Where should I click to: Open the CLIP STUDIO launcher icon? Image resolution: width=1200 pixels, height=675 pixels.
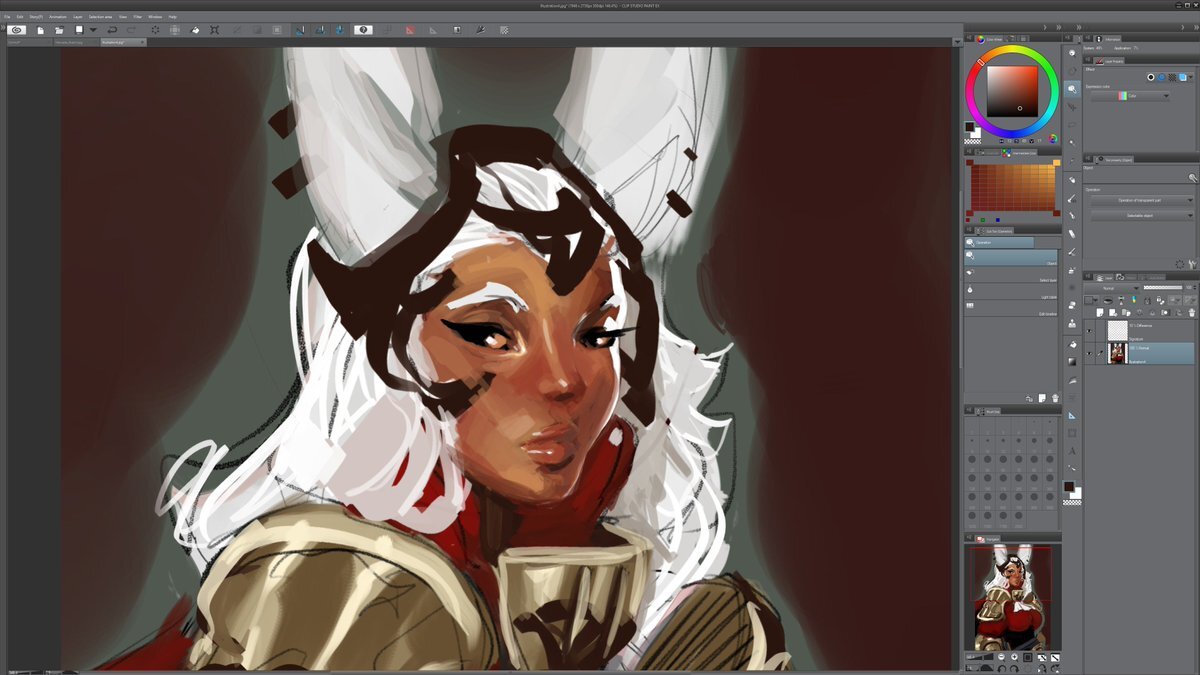17,30
